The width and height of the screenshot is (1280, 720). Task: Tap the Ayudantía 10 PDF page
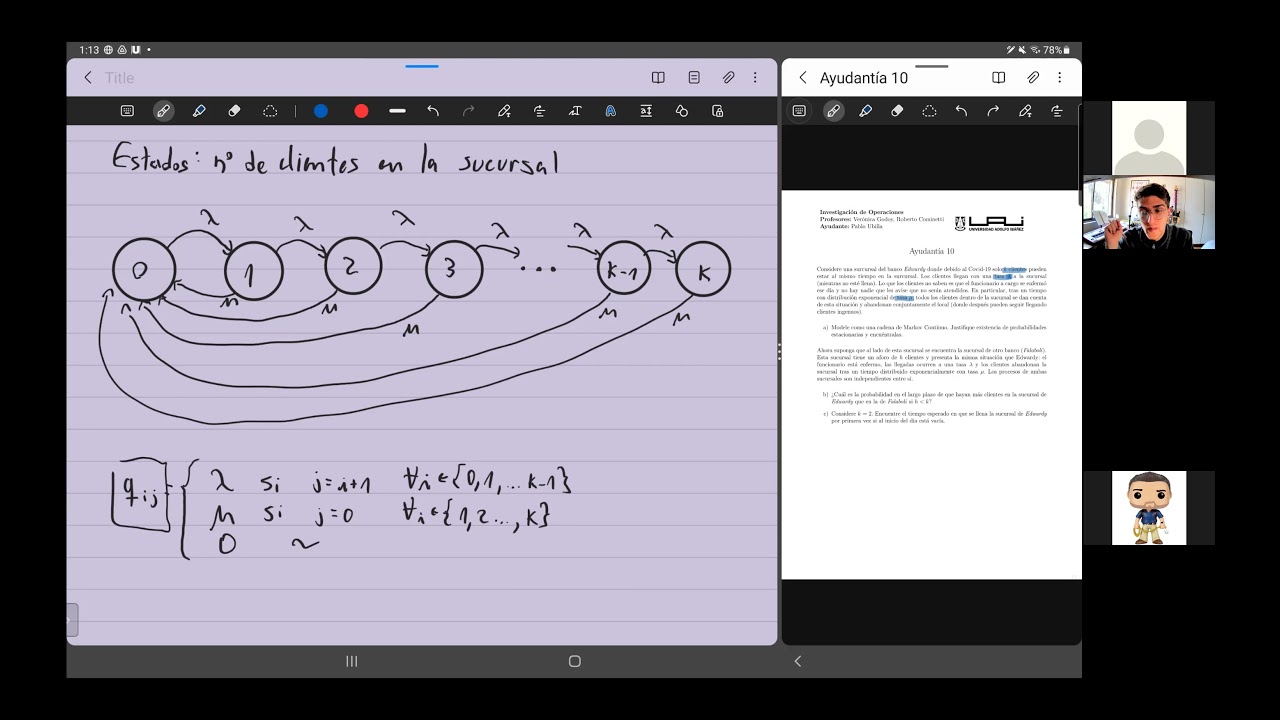(931, 385)
